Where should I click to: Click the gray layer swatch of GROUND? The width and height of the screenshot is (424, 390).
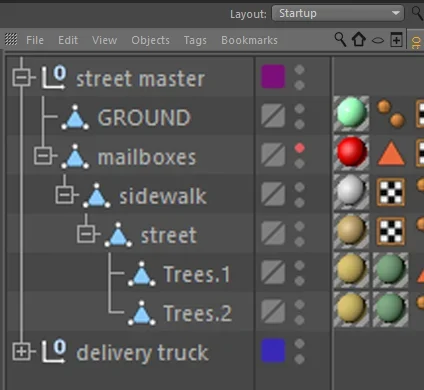pos(273,116)
